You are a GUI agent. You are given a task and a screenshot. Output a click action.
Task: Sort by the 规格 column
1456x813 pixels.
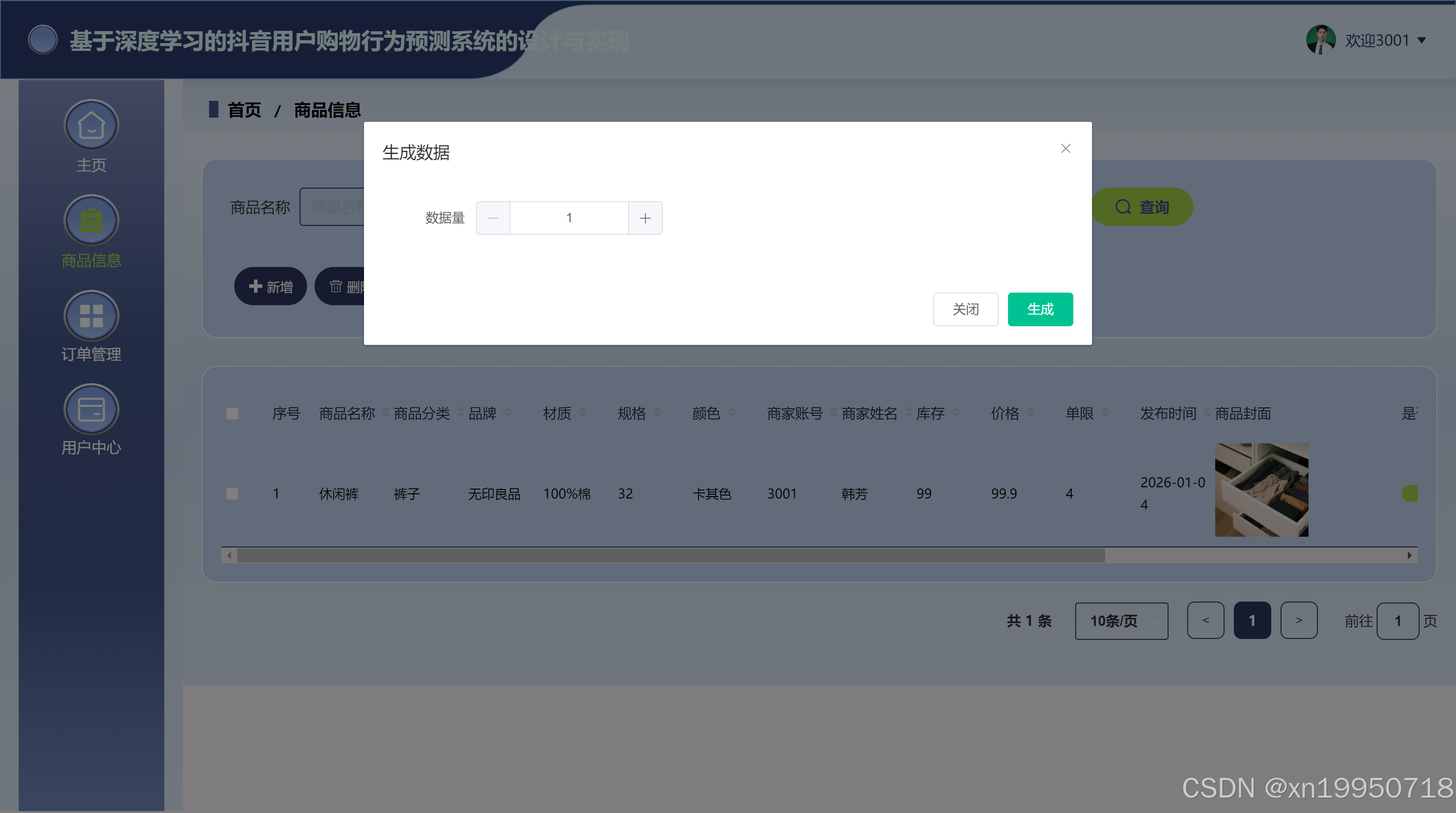[x=657, y=413]
